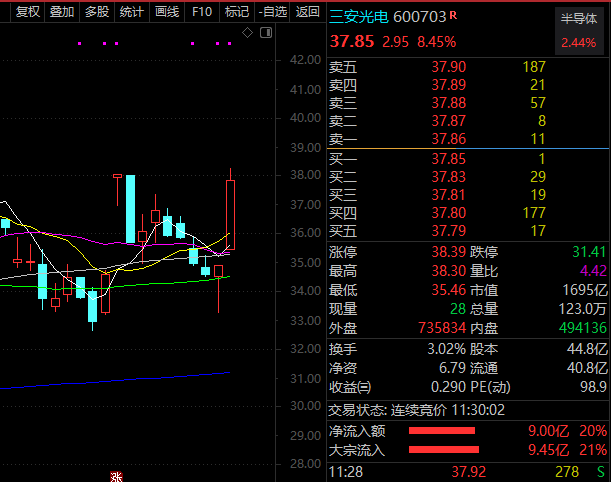Open the F10 company info
Screen dimensions: 611x482
tap(202, 12)
